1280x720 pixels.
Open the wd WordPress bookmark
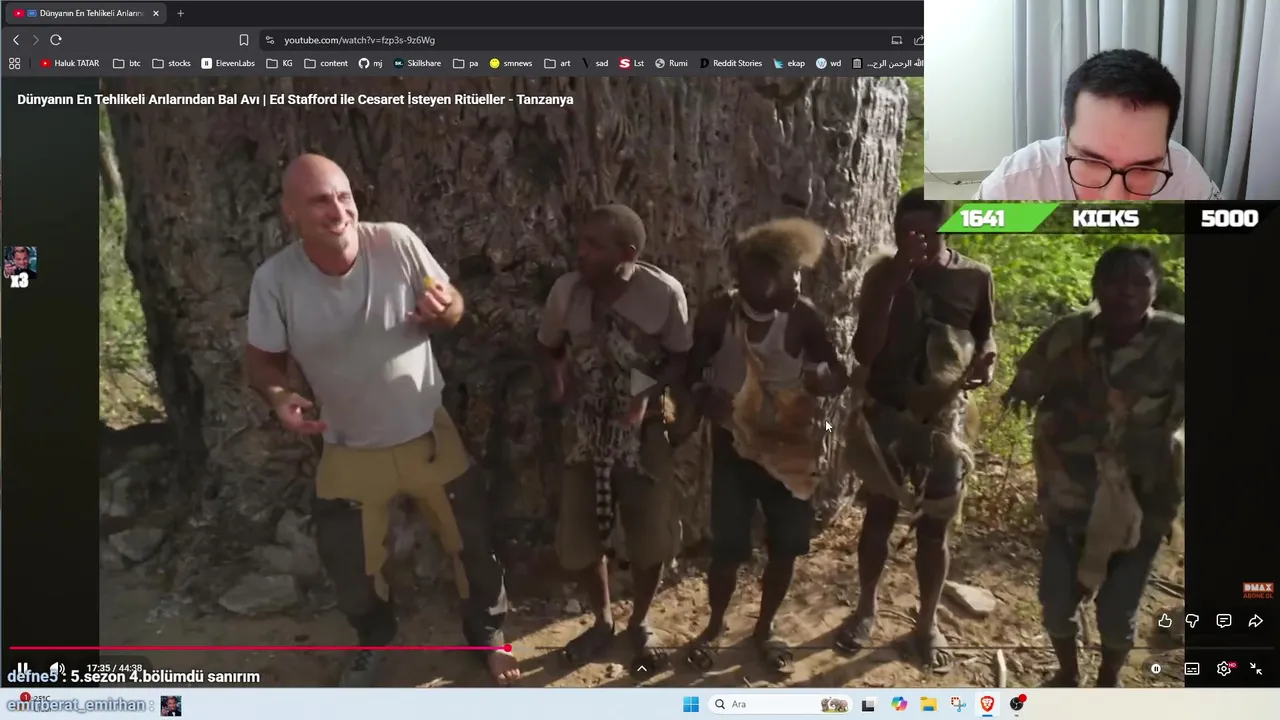(829, 63)
